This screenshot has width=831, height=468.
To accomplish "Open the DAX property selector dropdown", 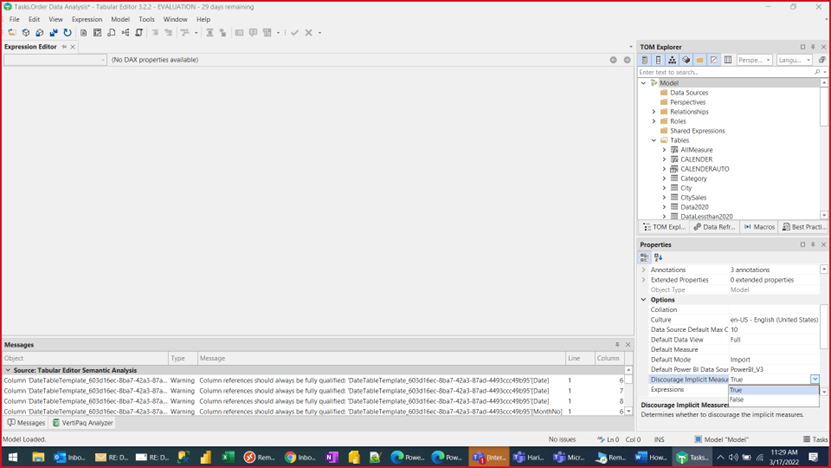I will tap(55, 60).
